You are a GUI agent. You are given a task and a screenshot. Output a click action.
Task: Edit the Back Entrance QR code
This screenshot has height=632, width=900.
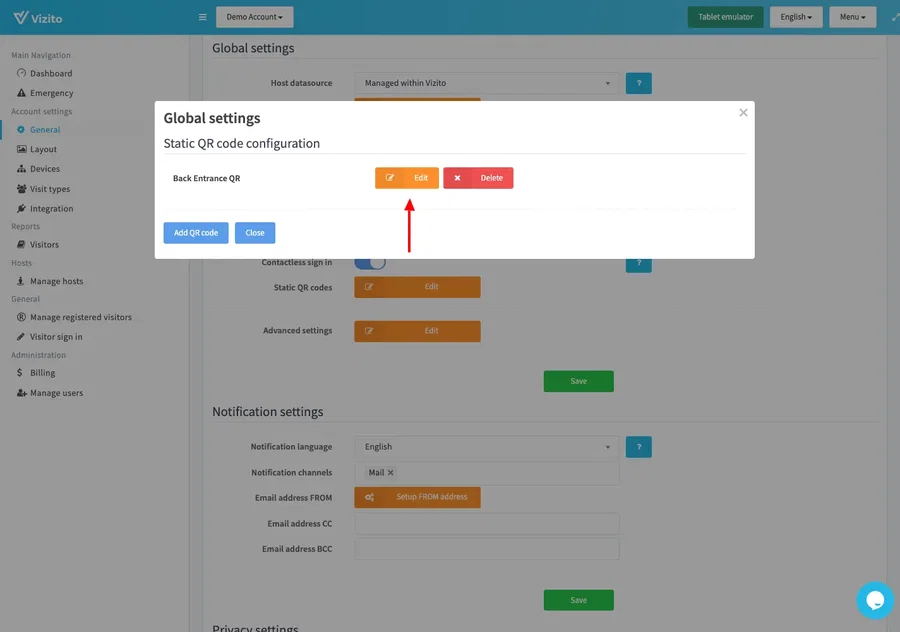(x=407, y=178)
